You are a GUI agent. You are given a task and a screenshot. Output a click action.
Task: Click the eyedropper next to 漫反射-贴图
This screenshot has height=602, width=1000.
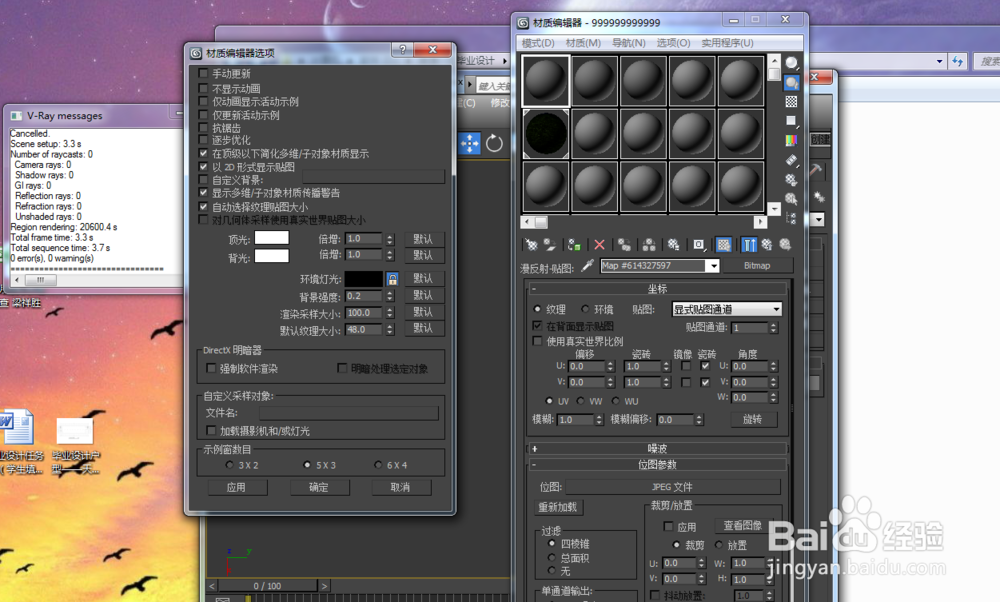(x=586, y=265)
